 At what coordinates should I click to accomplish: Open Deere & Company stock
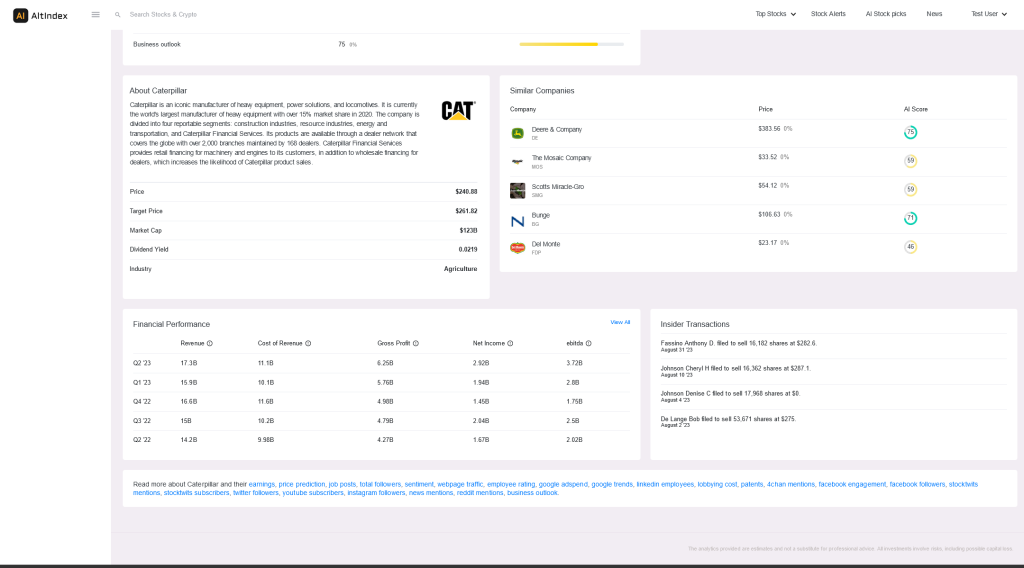(x=556, y=129)
